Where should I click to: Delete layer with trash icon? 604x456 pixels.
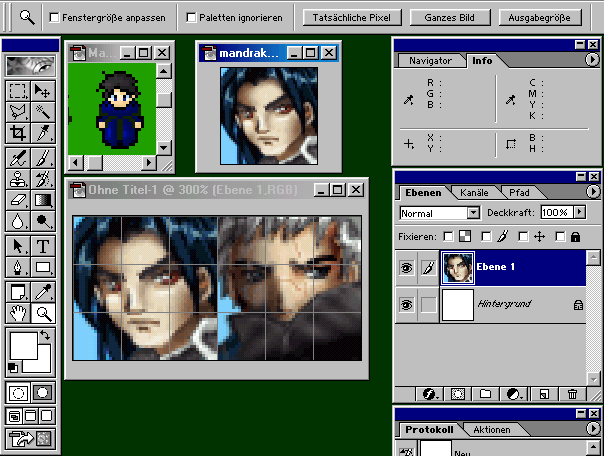coord(572,394)
